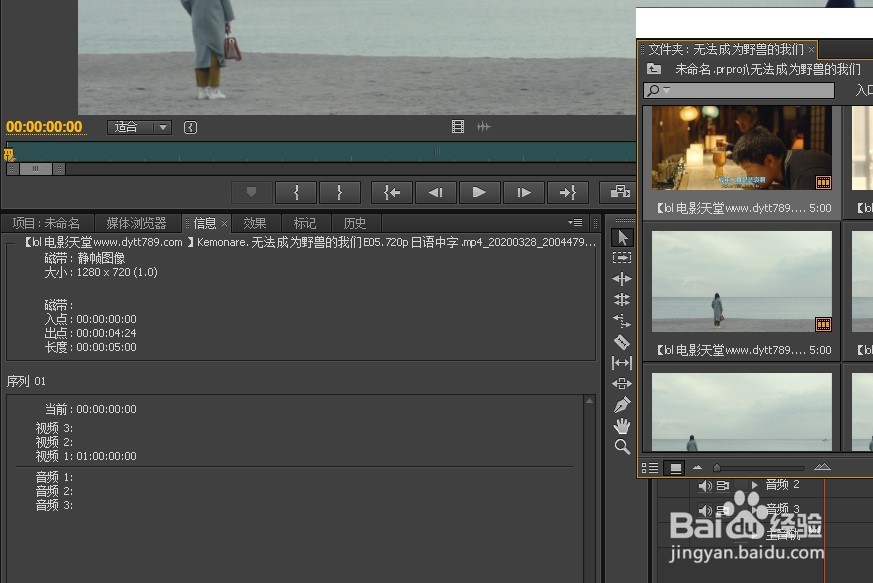Select the Hand tool

click(622, 426)
